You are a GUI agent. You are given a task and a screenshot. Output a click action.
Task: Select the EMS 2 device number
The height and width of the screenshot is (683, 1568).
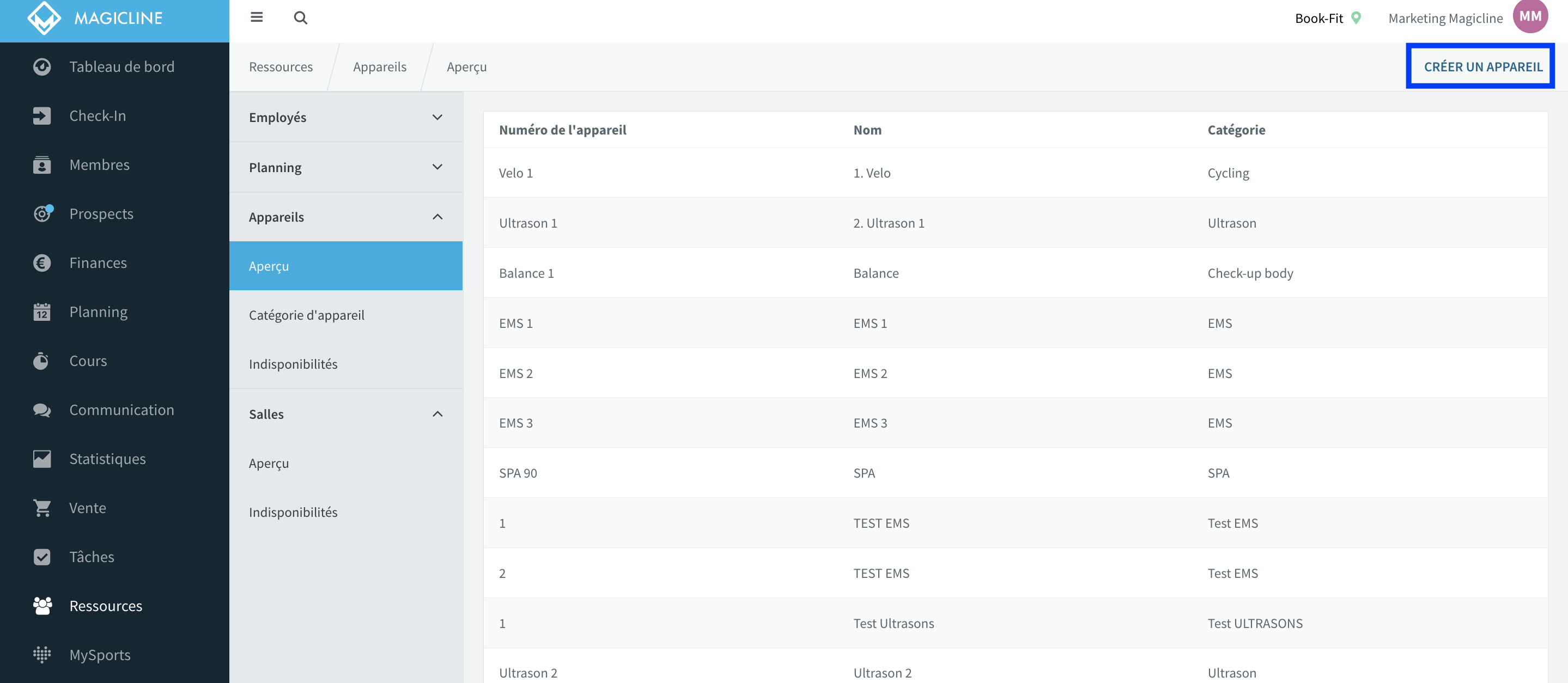[x=515, y=373]
